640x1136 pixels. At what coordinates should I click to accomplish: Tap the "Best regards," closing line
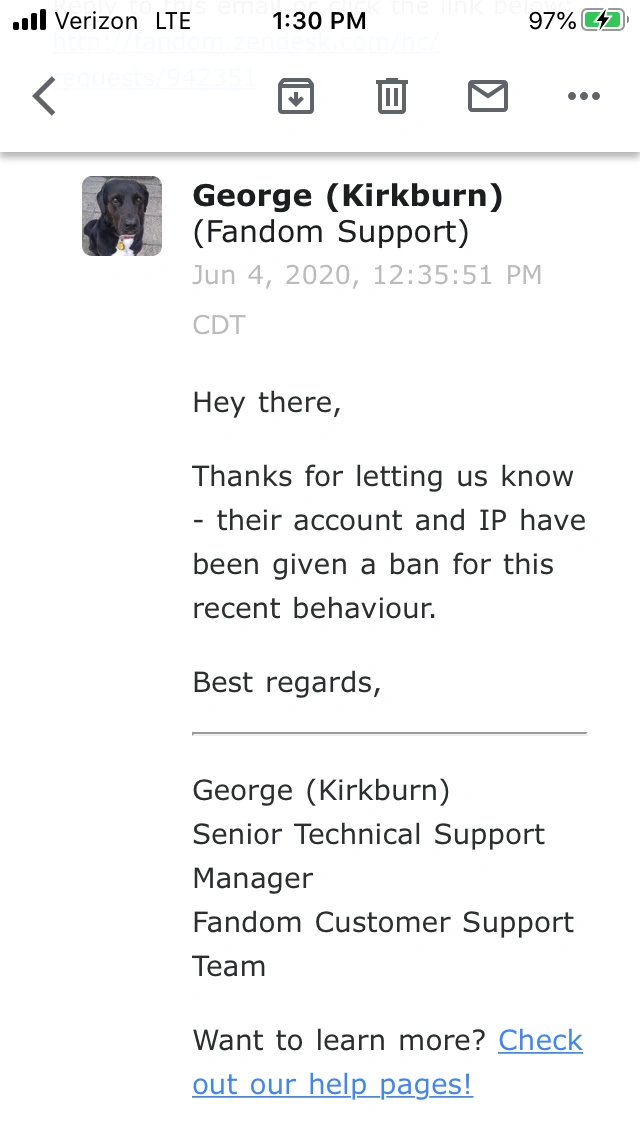287,682
